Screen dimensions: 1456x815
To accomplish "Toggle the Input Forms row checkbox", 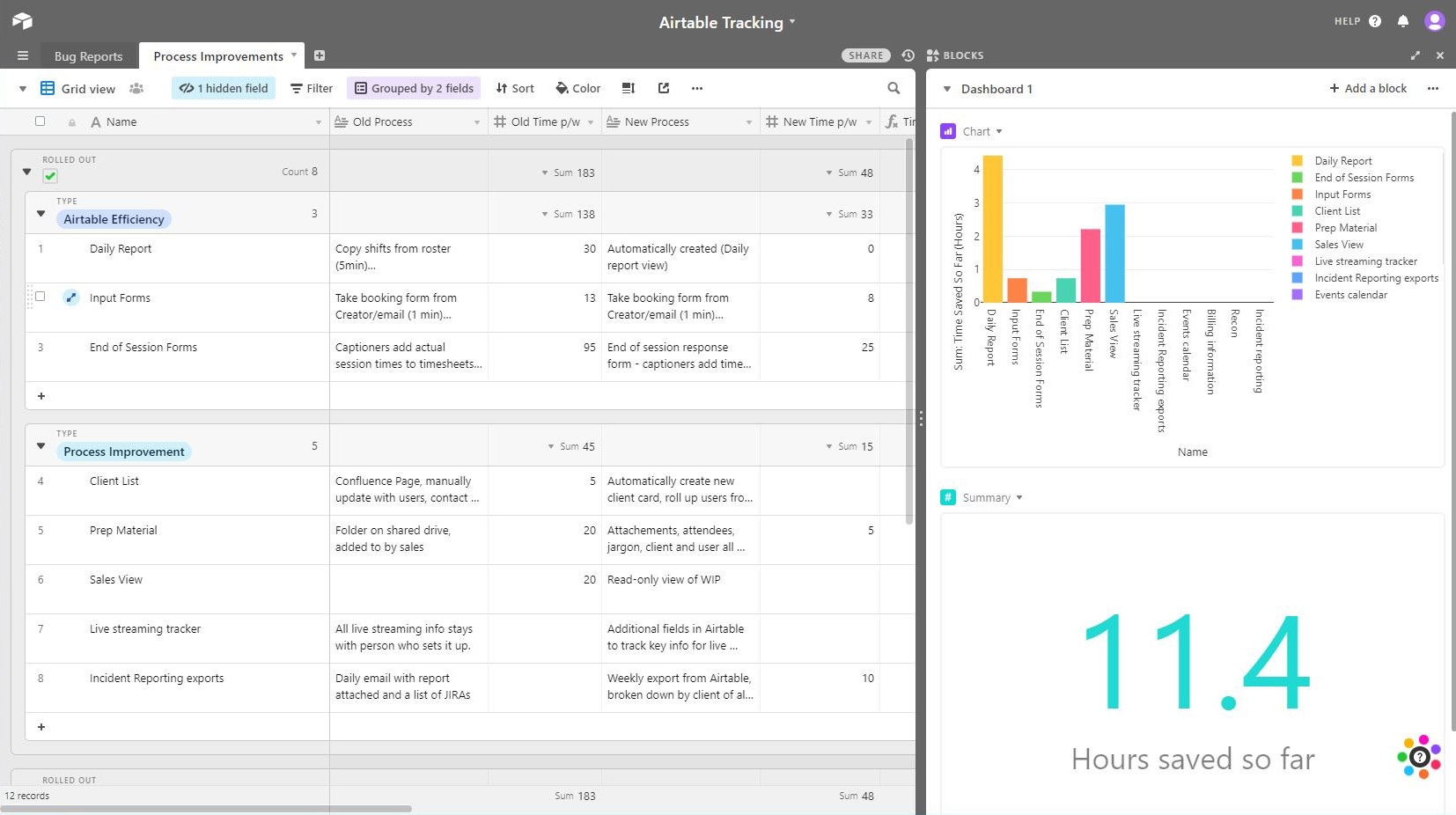I will (40, 297).
